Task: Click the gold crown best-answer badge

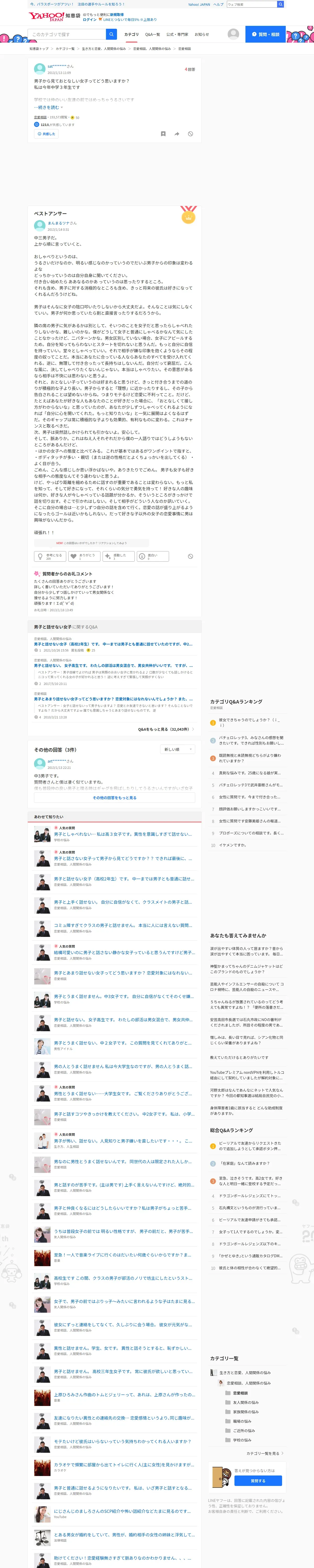Action: click(x=188, y=216)
